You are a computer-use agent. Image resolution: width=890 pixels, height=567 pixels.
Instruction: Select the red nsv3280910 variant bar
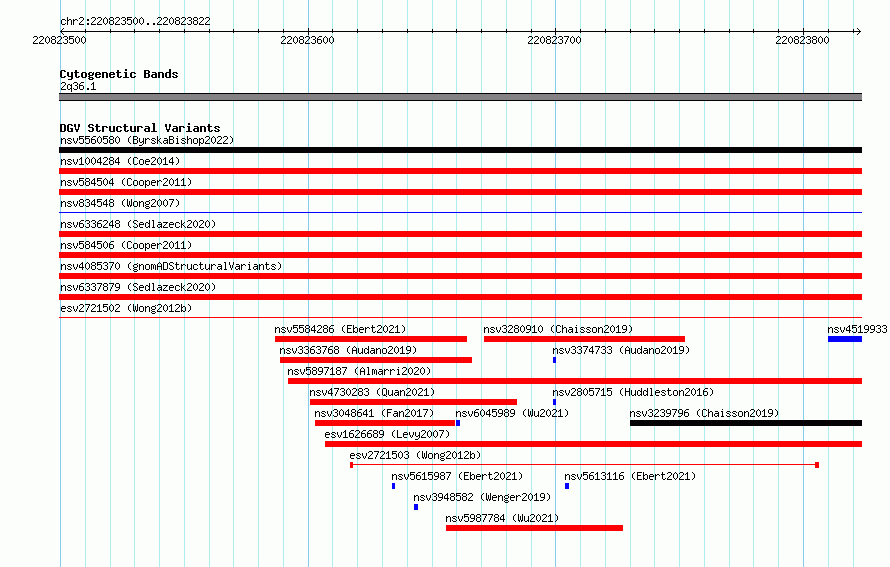click(584, 339)
